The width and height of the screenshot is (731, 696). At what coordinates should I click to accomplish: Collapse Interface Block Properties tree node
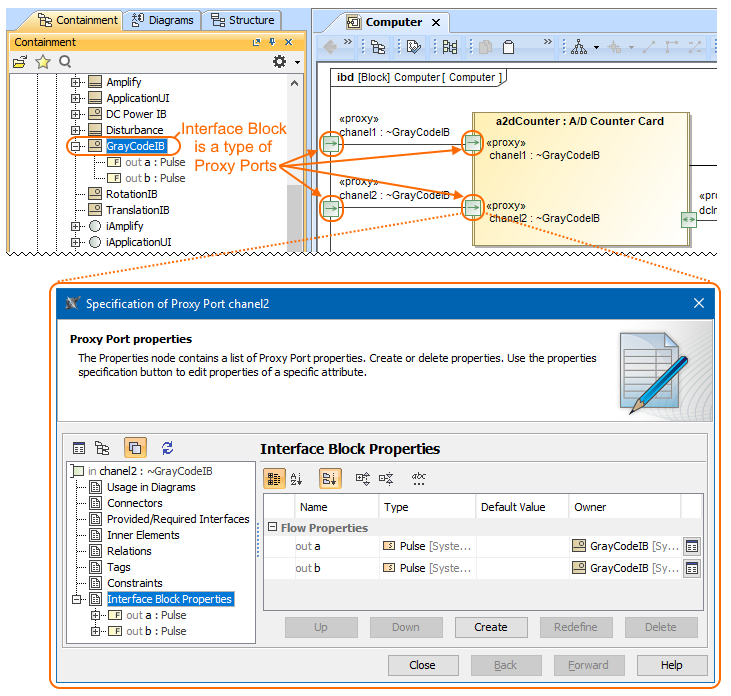76,600
